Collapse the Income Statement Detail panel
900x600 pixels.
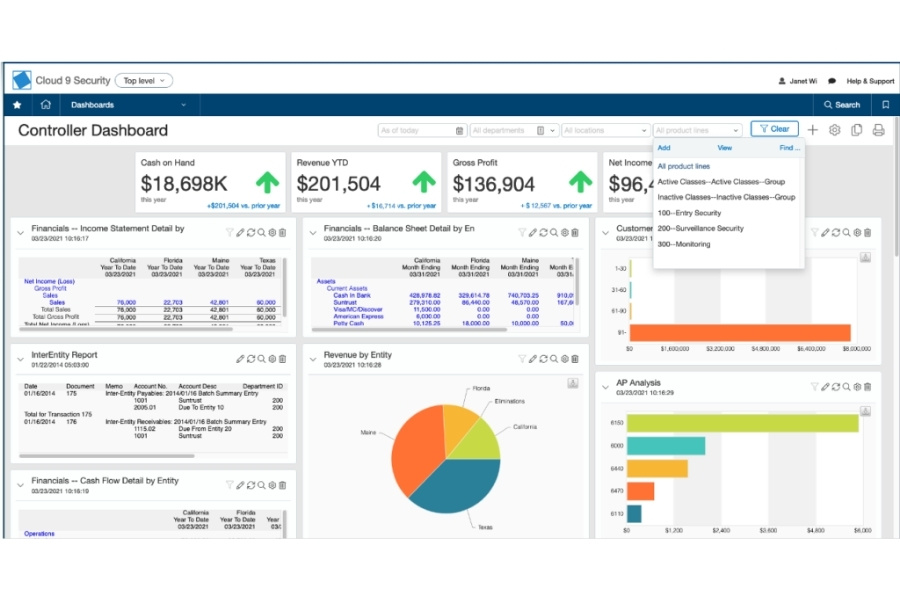(x=21, y=233)
